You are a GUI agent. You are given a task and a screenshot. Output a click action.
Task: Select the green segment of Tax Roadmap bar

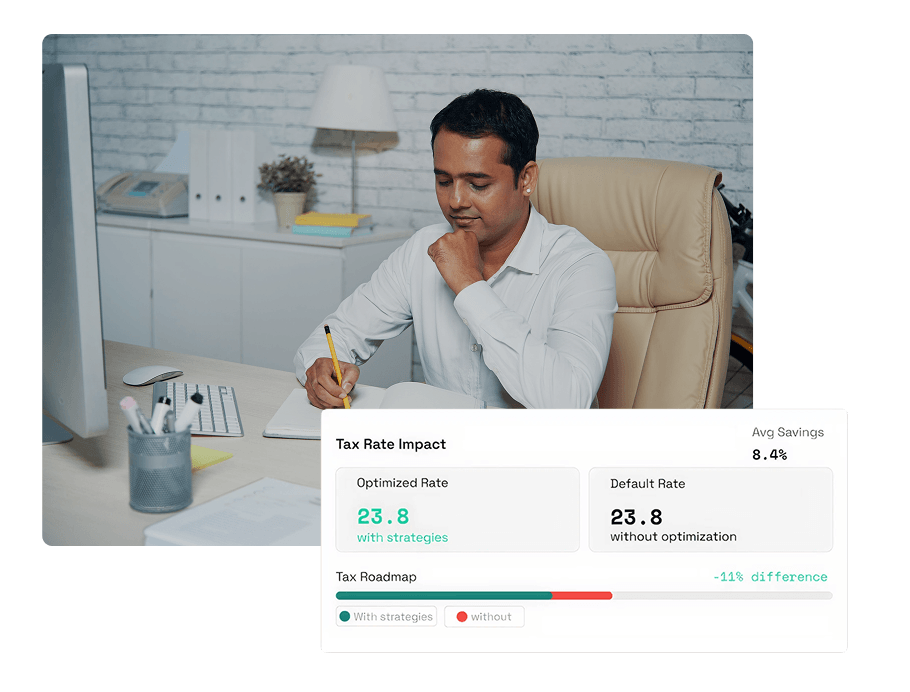point(444,596)
